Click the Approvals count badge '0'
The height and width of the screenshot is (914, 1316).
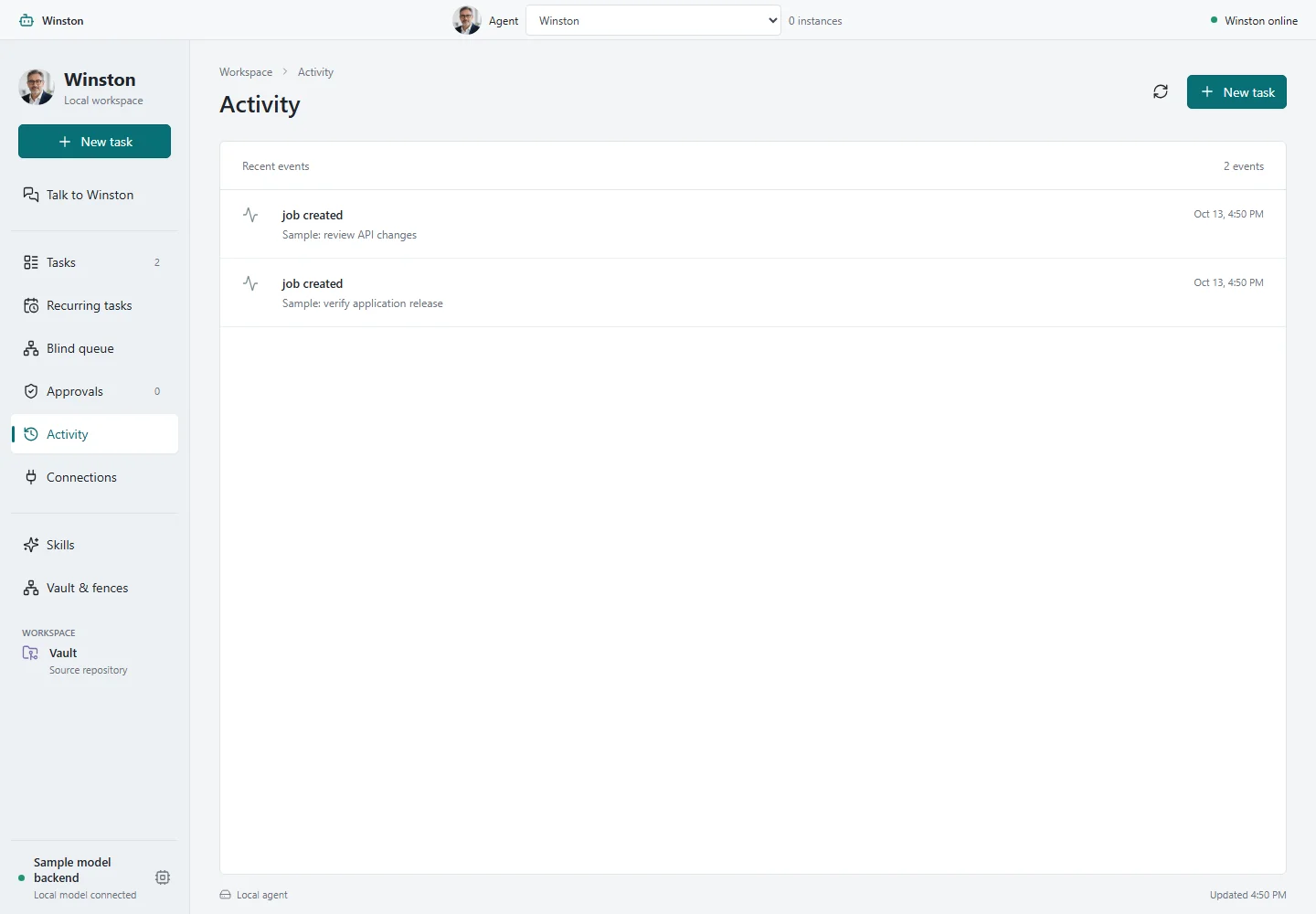[x=157, y=391]
